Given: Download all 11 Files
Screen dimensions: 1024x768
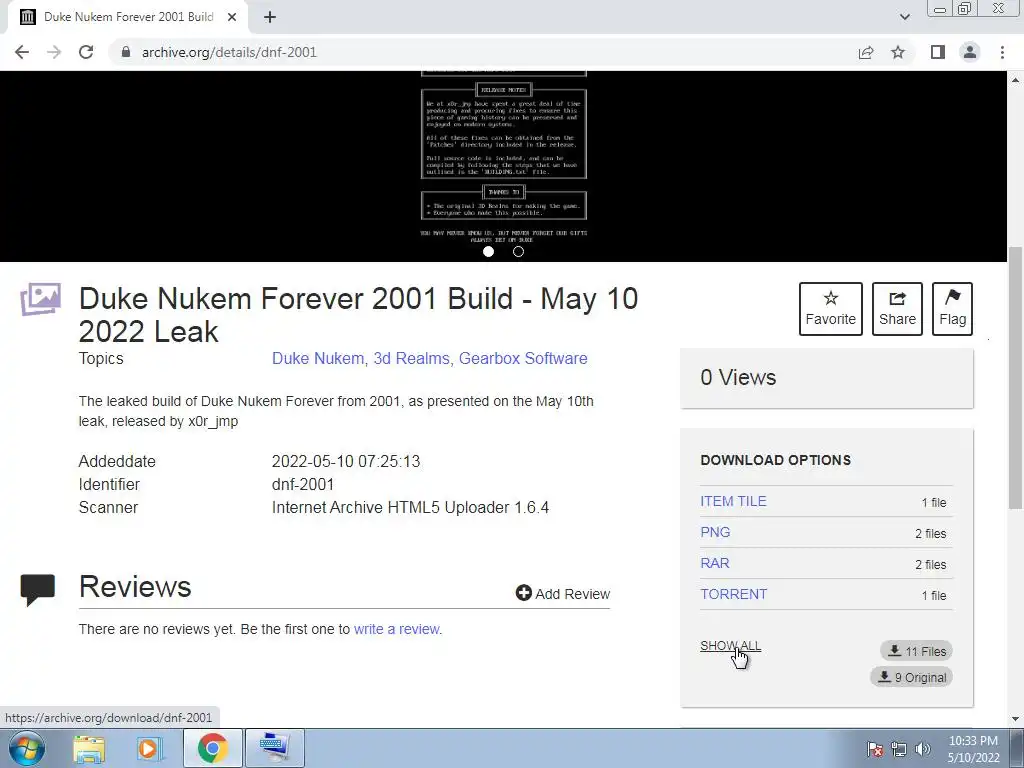Looking at the screenshot, I should tap(916, 651).
